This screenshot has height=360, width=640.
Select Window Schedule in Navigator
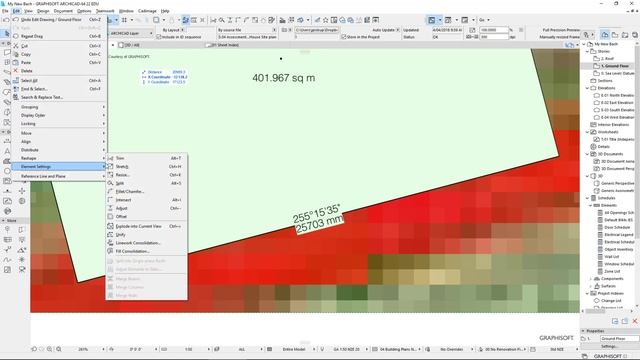pos(619,264)
